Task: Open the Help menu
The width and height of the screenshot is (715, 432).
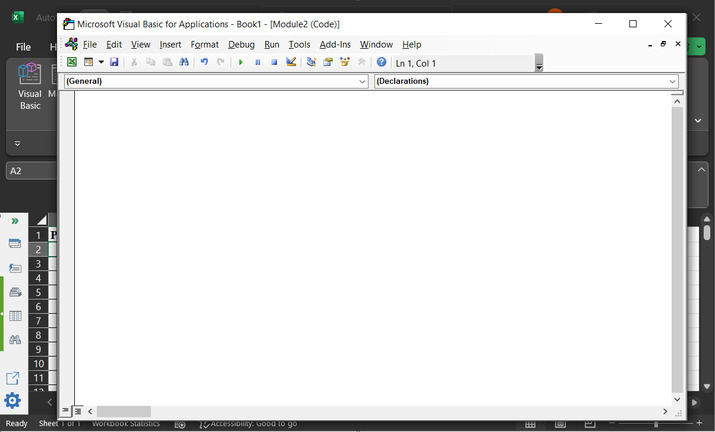Action: tap(411, 45)
